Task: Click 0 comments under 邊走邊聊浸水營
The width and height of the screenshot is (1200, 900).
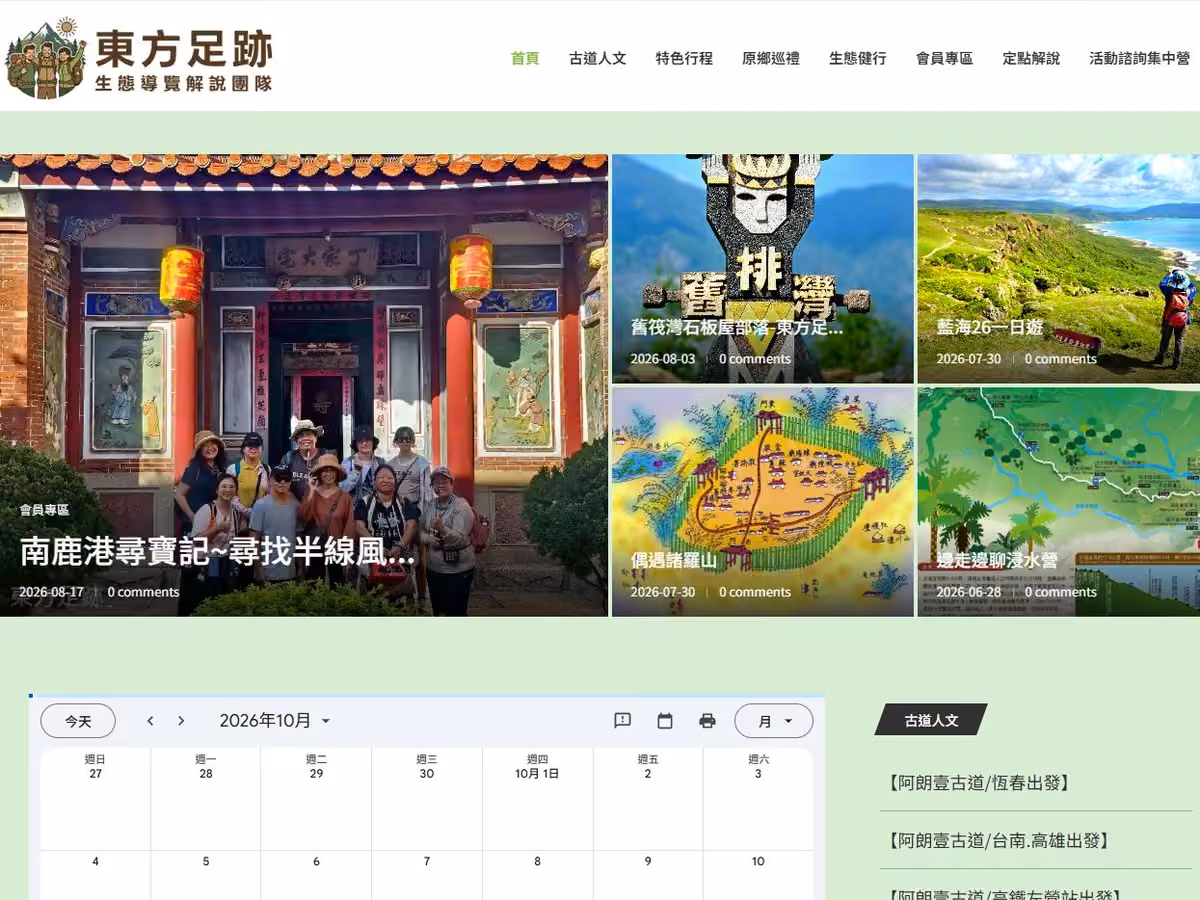Action: pos(1060,592)
